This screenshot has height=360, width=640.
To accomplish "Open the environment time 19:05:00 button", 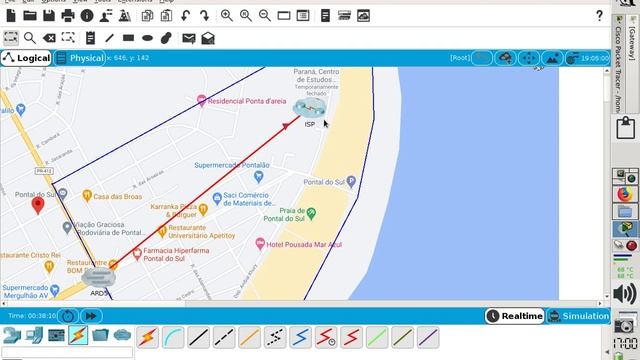I will 588,58.
